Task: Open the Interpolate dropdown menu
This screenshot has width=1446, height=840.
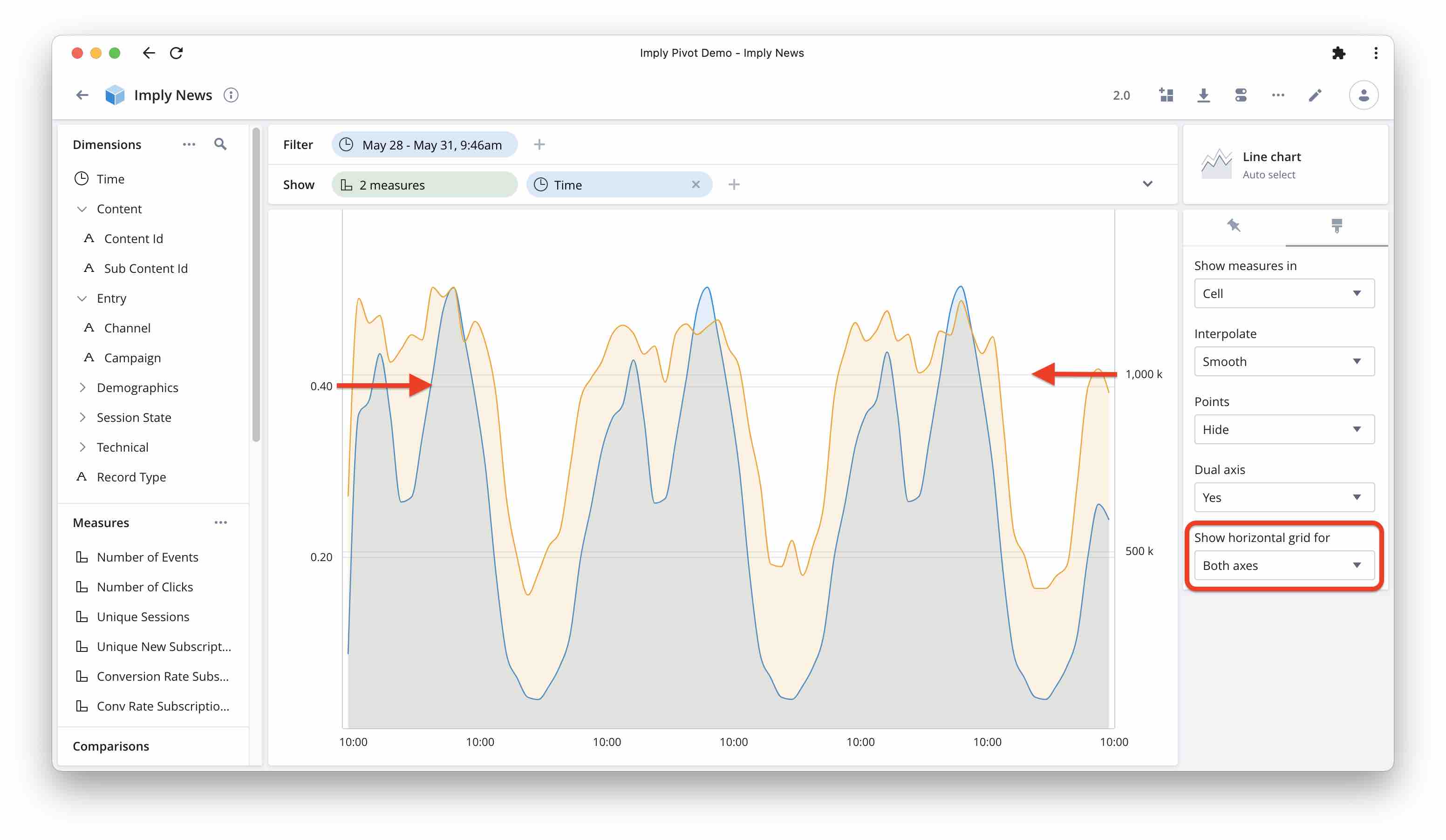Action: coord(1282,361)
